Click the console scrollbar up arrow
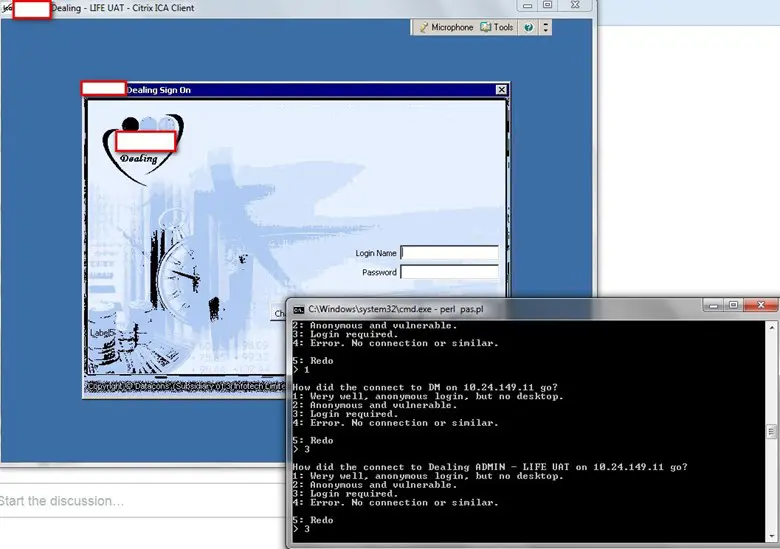 771,327
